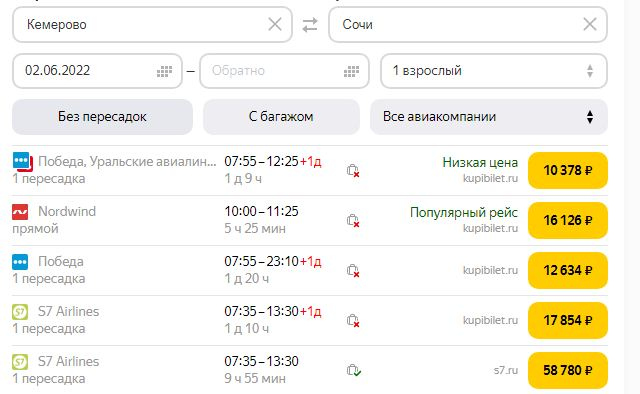Image resolution: width=640 pixels, height=394 pixels.
Task: Click duration text 5 ч 25 мин
Action: [255, 229]
